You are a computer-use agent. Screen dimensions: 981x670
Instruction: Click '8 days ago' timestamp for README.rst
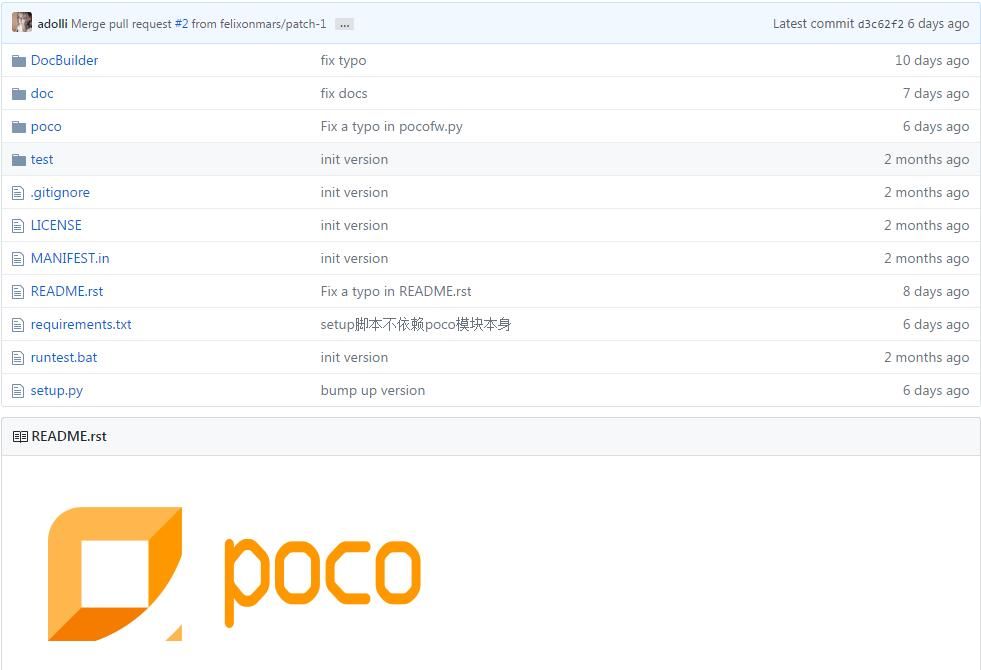[935, 291]
